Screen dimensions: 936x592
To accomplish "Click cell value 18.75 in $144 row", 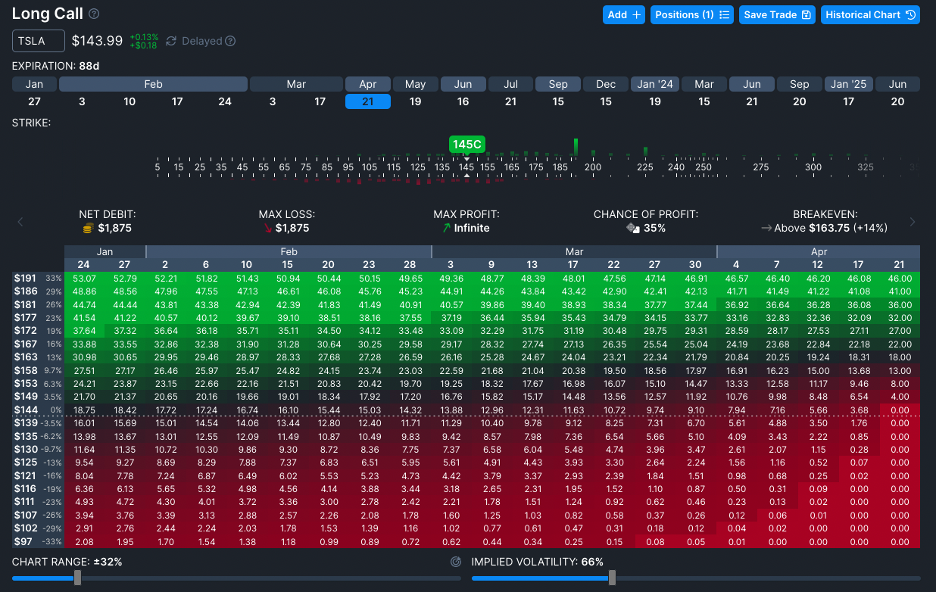I will 84,410.
